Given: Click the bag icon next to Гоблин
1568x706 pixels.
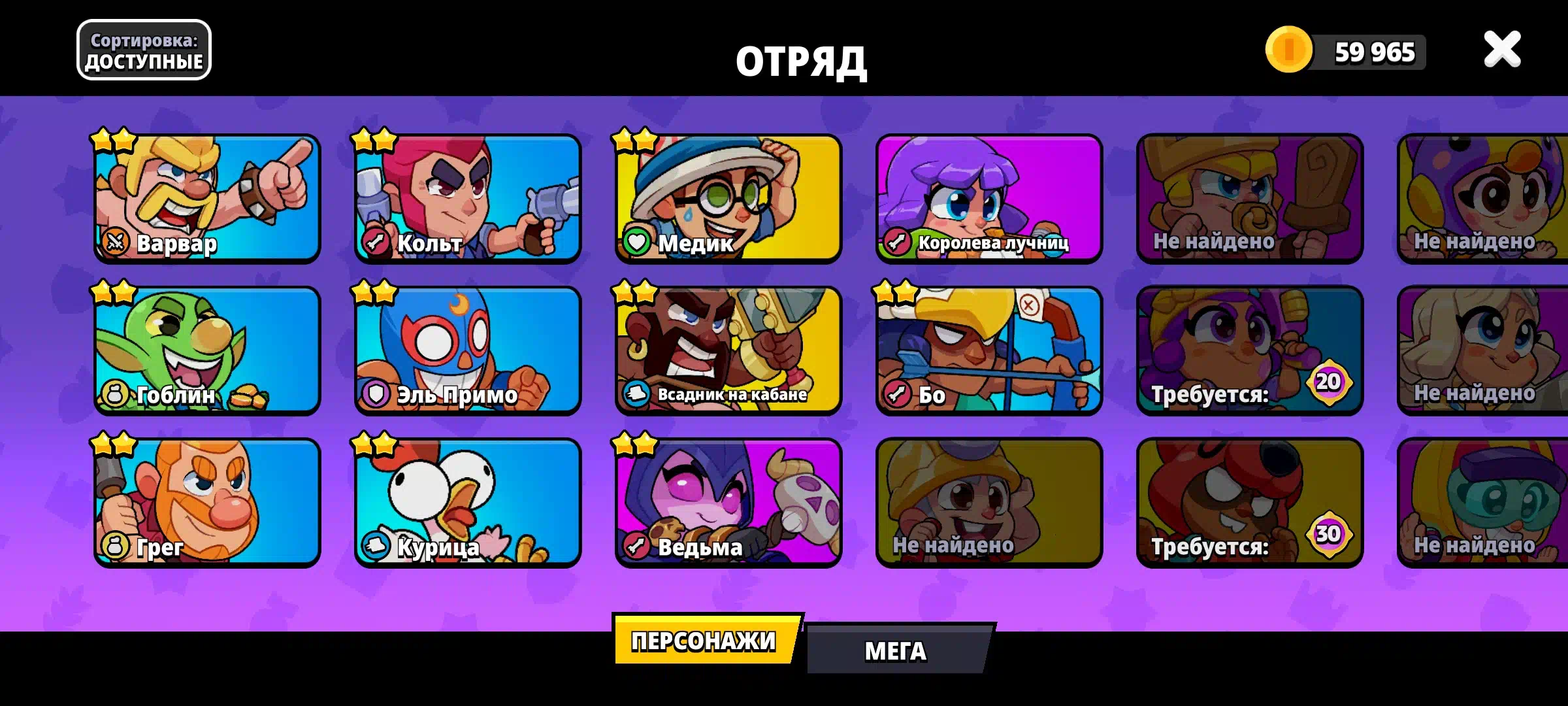Looking at the screenshot, I should [x=115, y=394].
